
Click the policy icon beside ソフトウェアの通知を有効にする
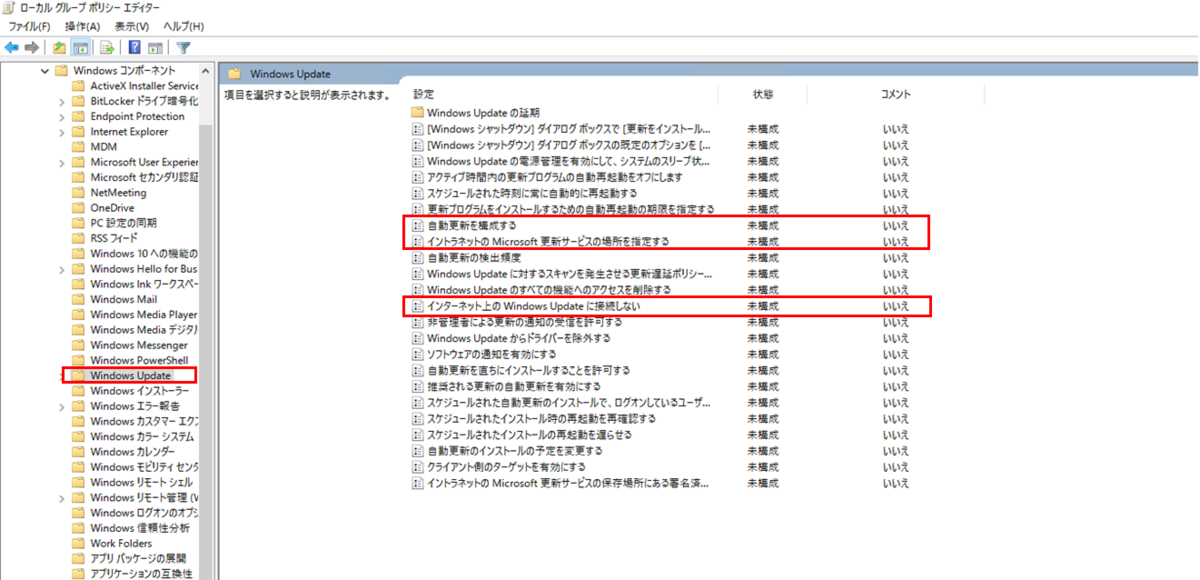tap(418, 354)
